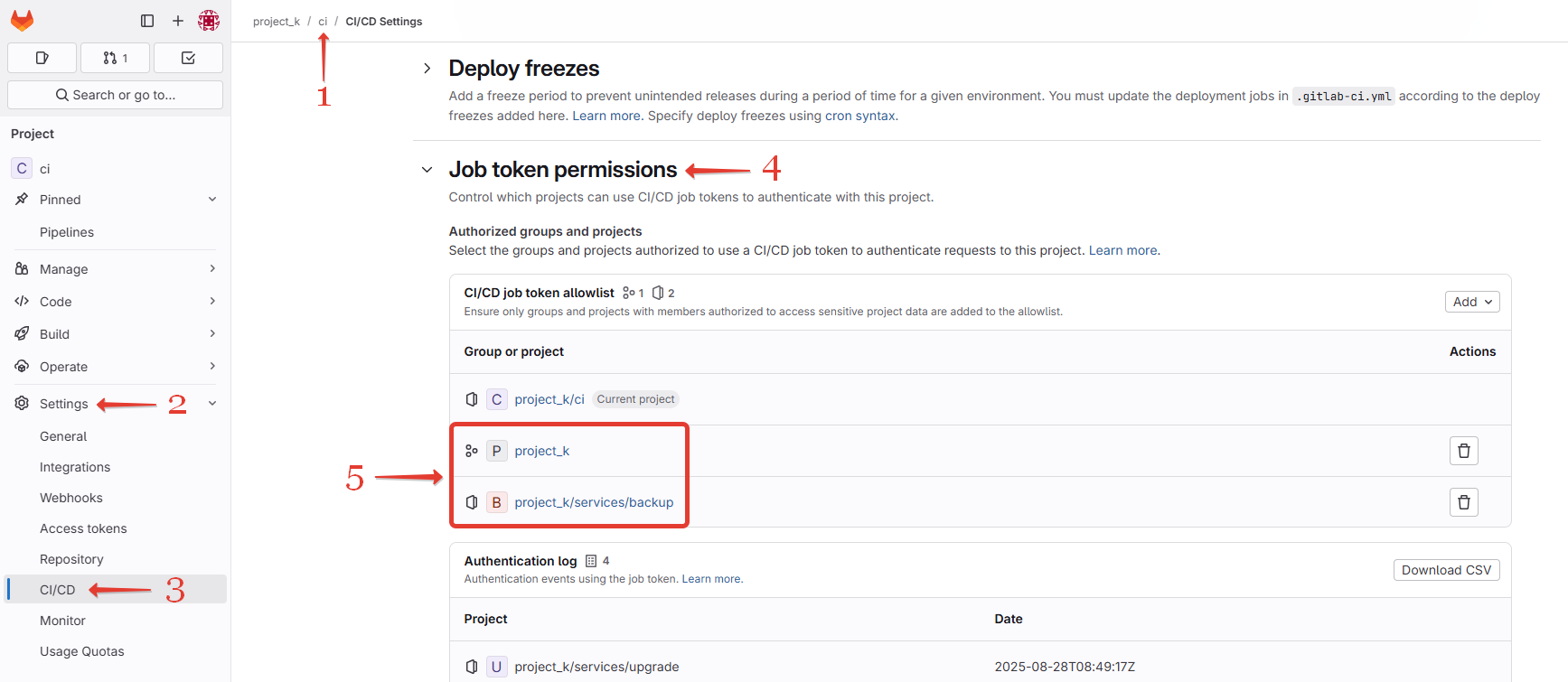Open the issues icon button

click(x=42, y=58)
